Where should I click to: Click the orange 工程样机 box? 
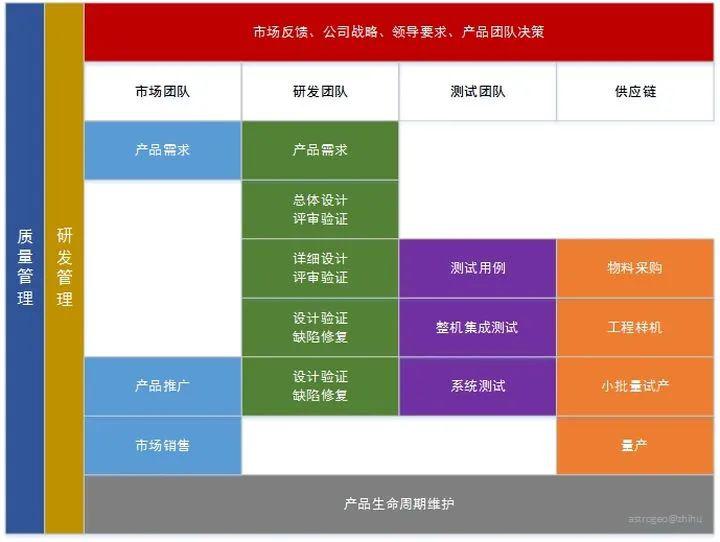[x=636, y=327]
